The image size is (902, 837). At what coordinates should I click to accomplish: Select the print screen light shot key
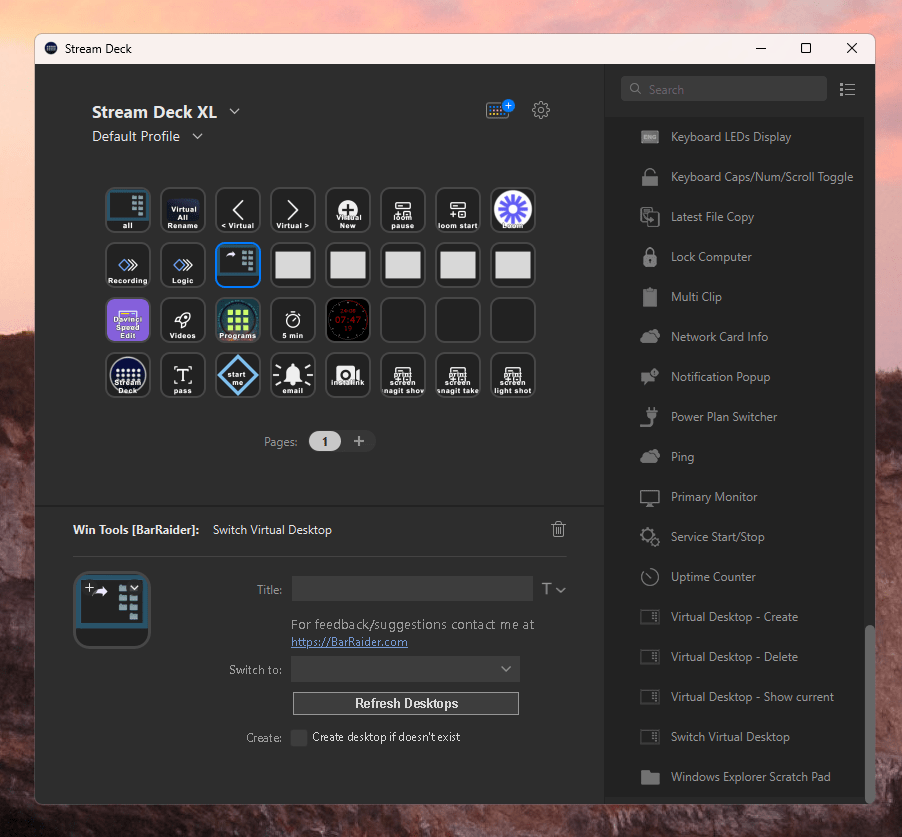513,375
